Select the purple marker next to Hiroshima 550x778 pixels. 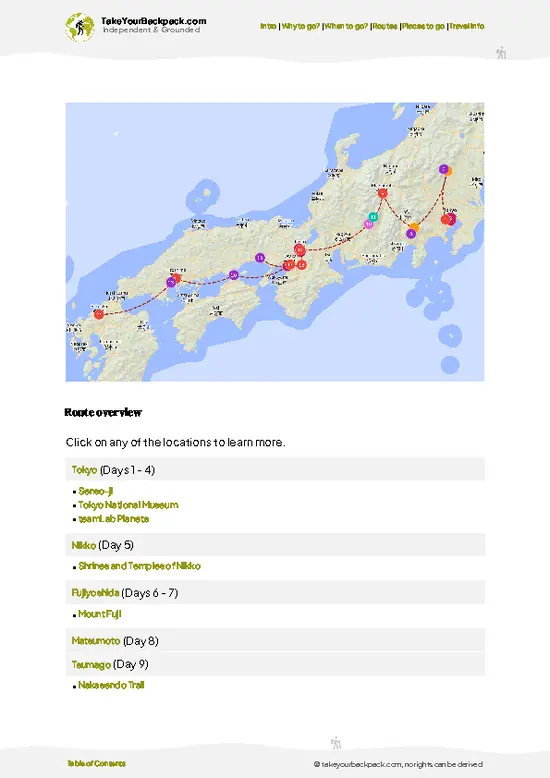[171, 282]
